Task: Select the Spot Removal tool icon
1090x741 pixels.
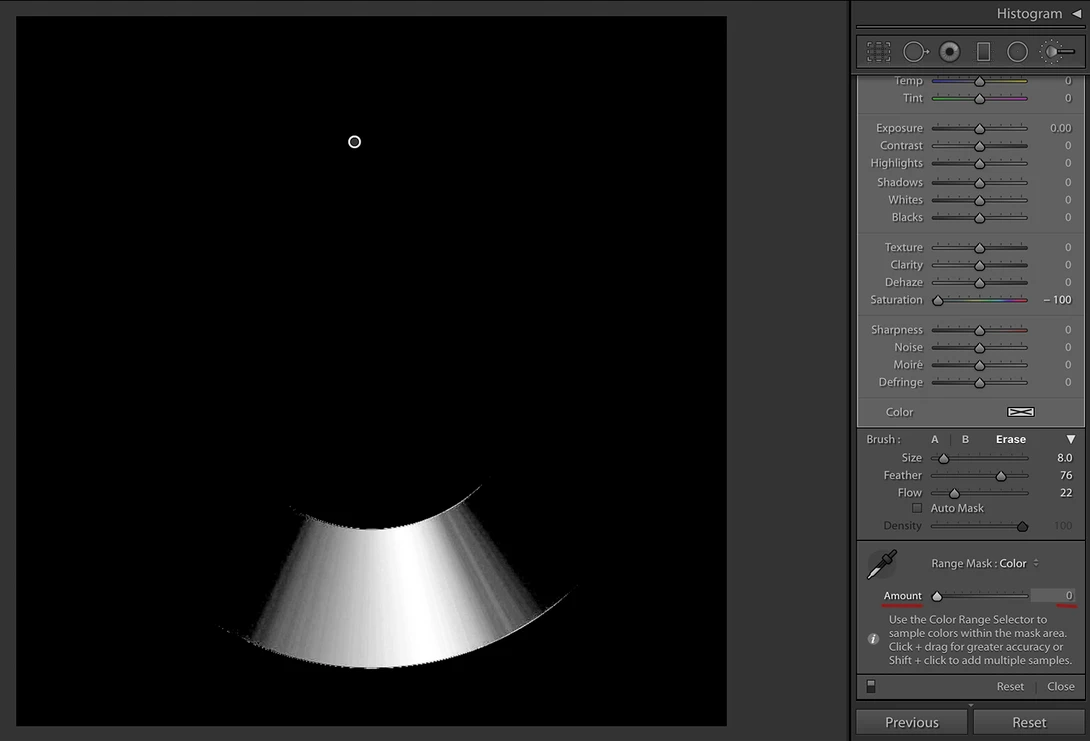Action: 916,51
